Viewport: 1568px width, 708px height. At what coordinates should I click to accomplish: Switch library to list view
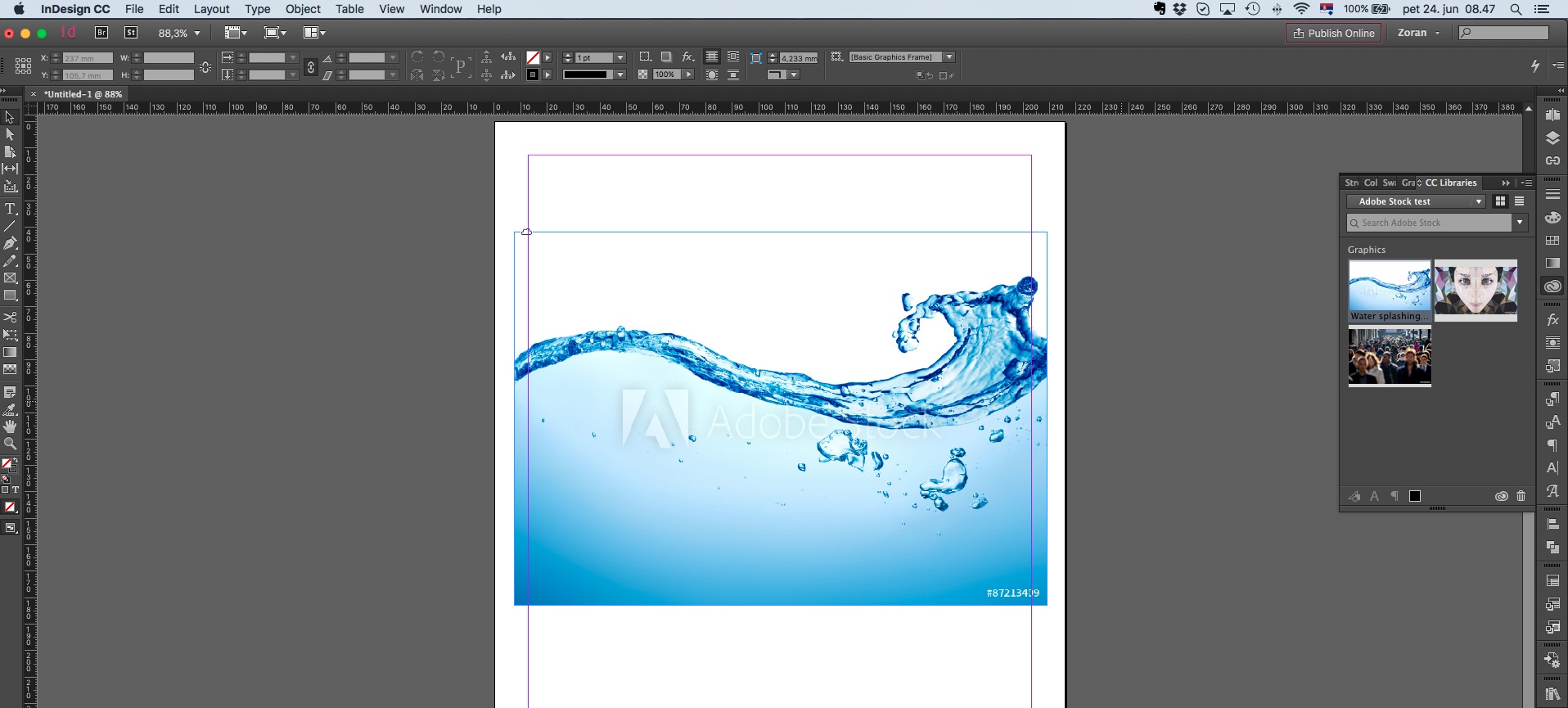(x=1519, y=201)
